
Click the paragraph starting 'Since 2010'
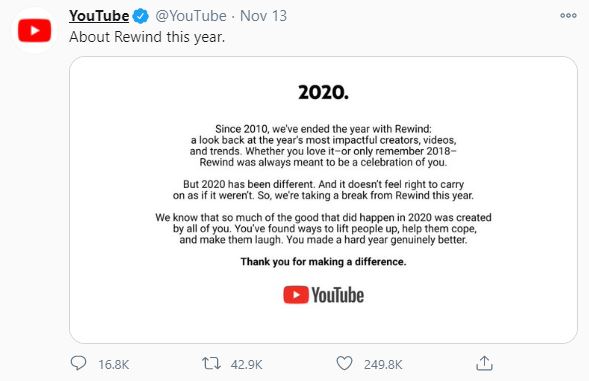323,146
